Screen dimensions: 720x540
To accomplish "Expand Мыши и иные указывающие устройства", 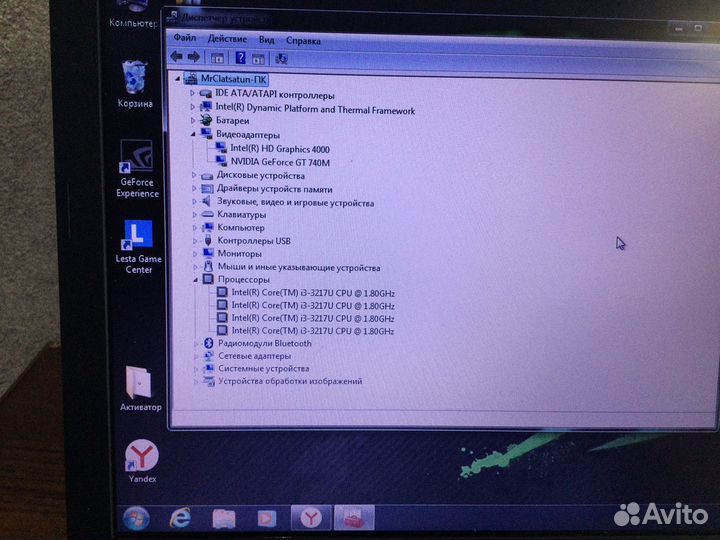I will pos(195,267).
